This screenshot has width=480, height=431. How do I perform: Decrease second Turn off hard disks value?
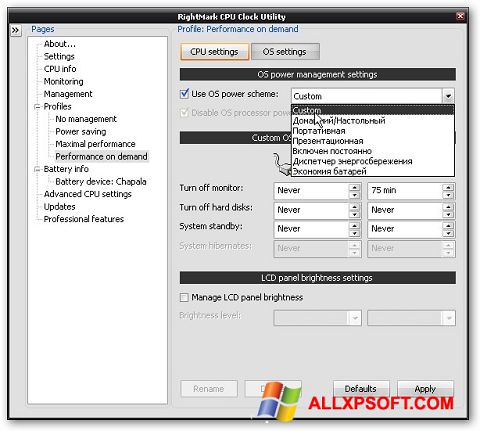[448, 214]
